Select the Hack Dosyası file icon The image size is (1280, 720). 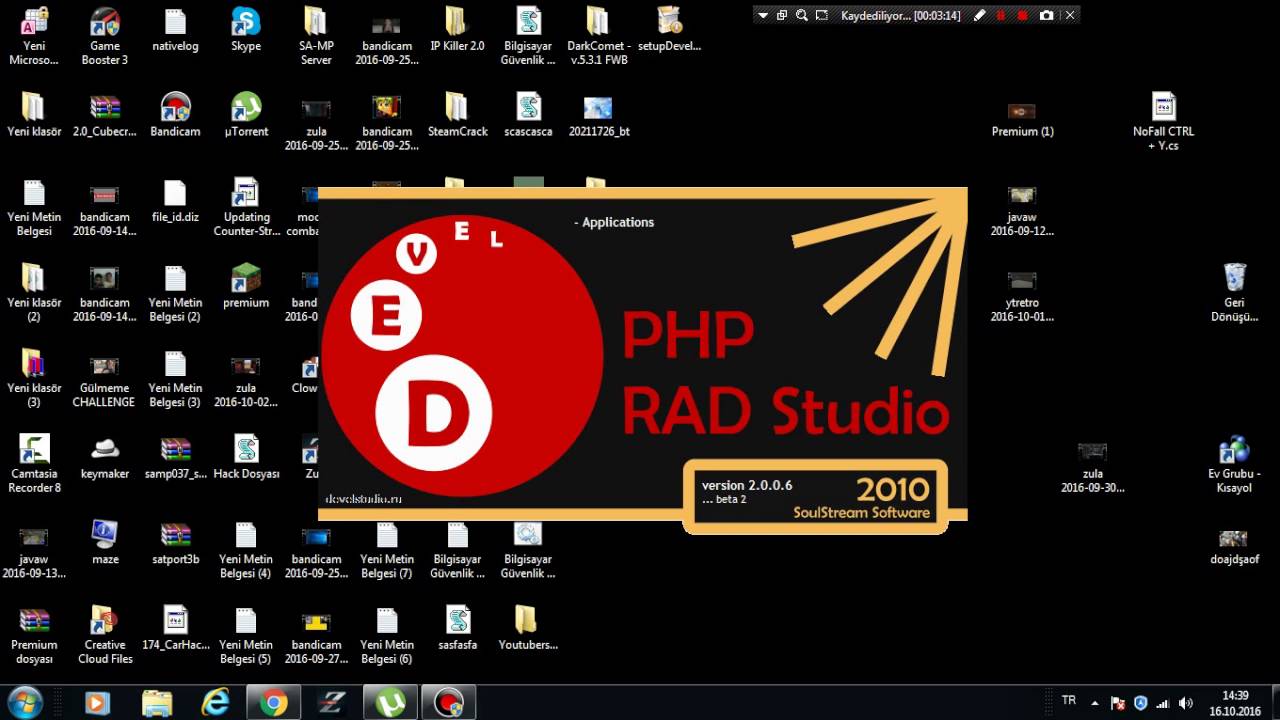click(x=246, y=458)
